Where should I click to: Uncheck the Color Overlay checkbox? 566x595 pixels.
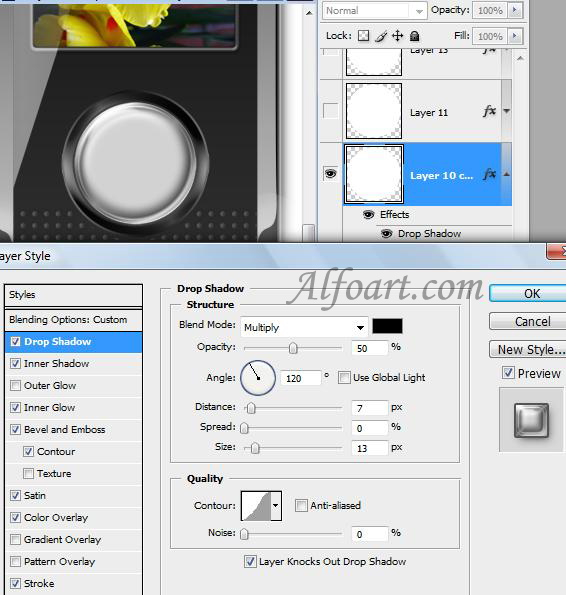15,518
